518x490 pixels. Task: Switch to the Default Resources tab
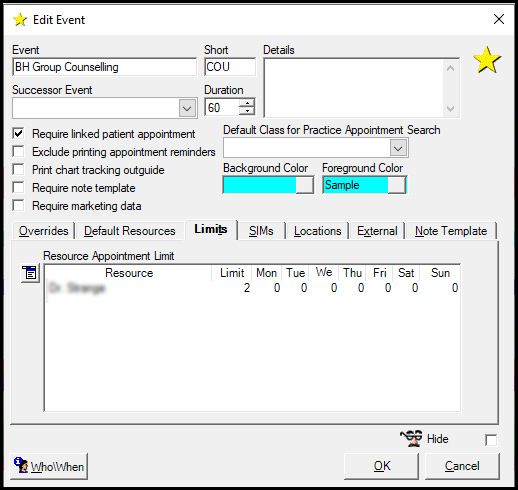[130, 231]
